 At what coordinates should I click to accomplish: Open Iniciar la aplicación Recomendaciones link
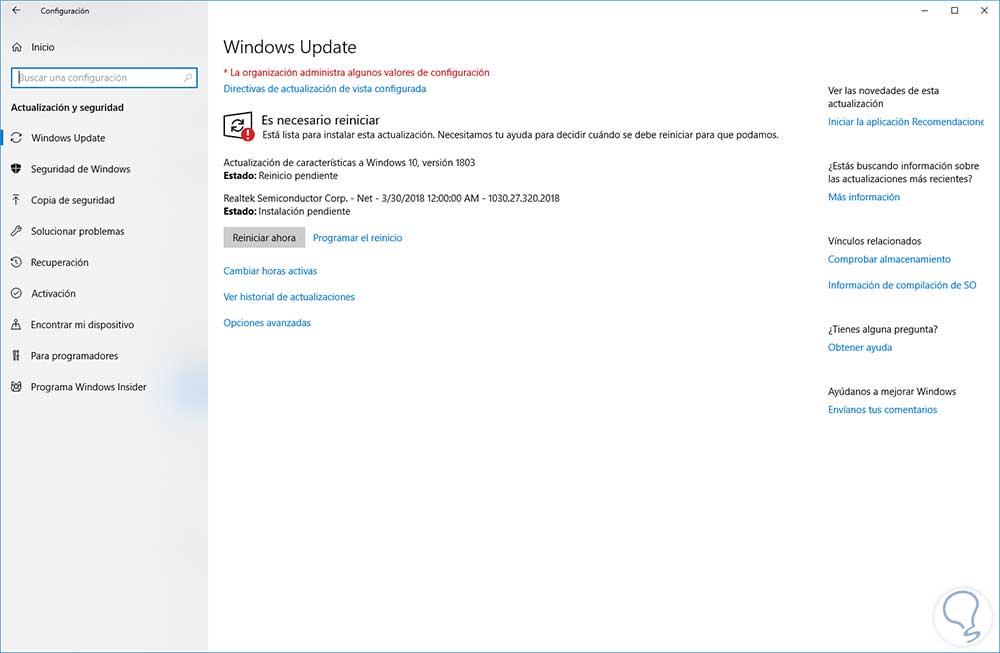pos(906,122)
